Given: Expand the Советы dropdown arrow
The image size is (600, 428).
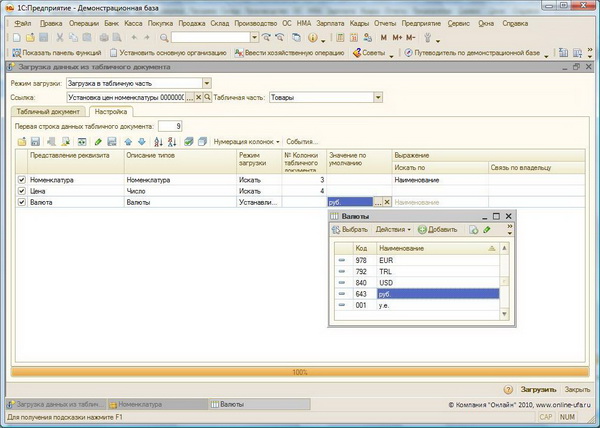Looking at the screenshot, I should 391,56.
